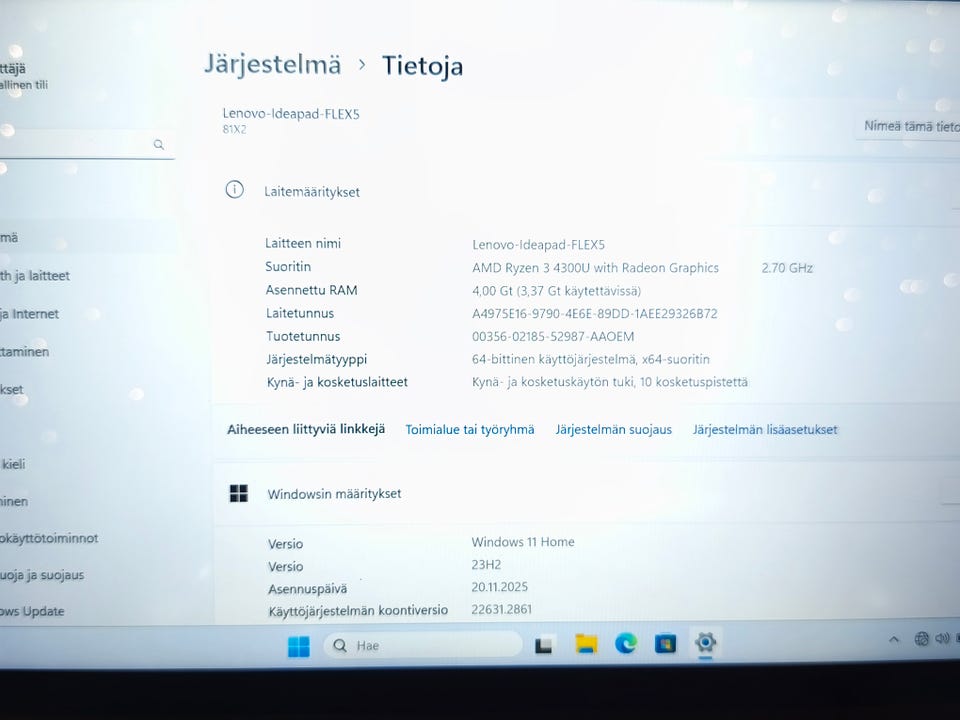Go back to Järjestelmä breadcrumb

click(x=272, y=64)
